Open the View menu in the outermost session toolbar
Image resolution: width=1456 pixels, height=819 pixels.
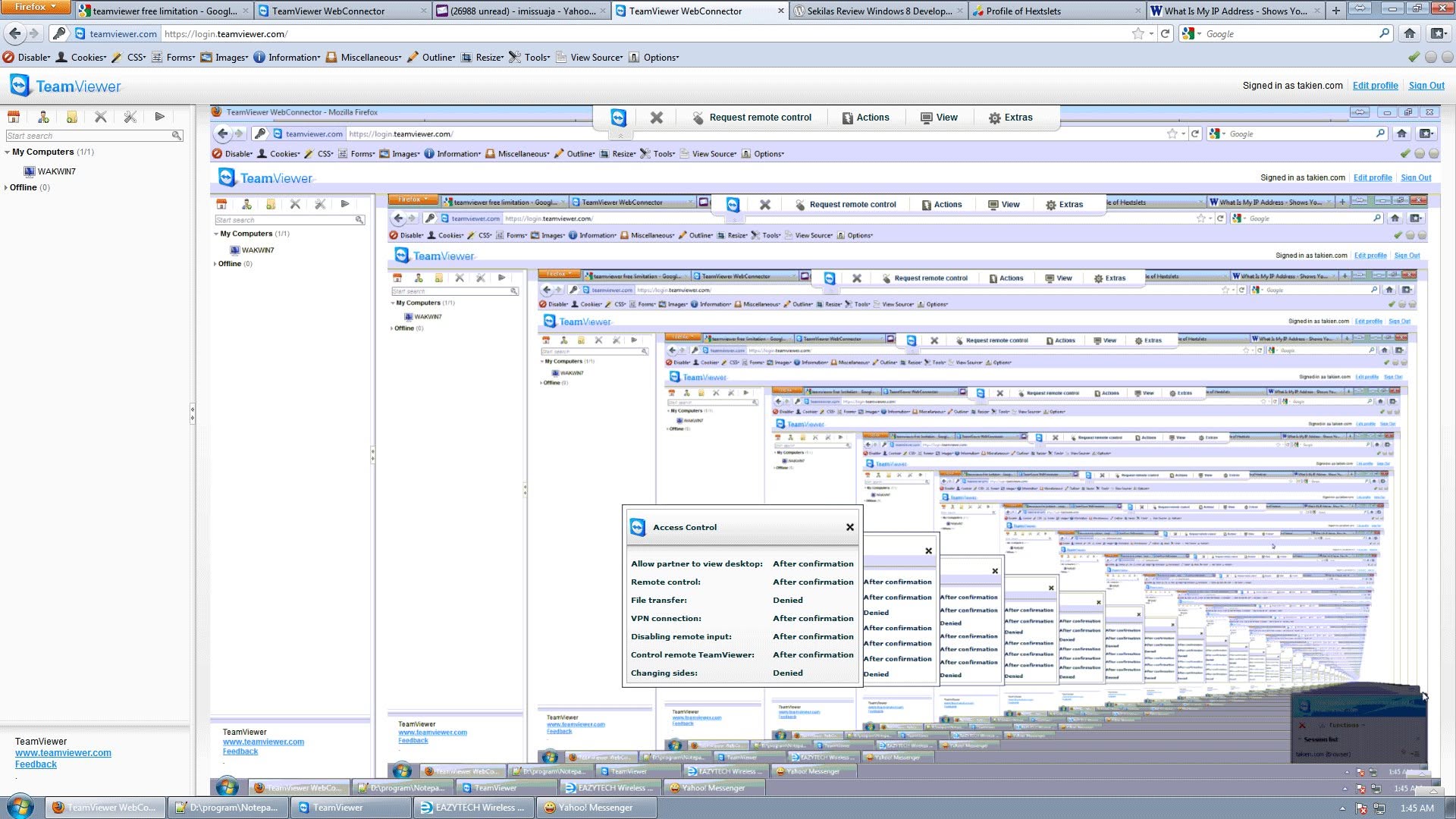click(939, 118)
